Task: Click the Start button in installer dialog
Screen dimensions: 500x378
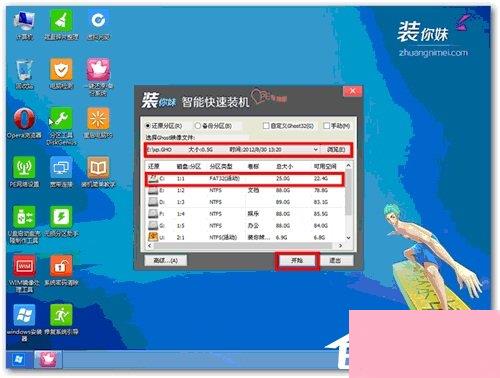Action: point(297,260)
